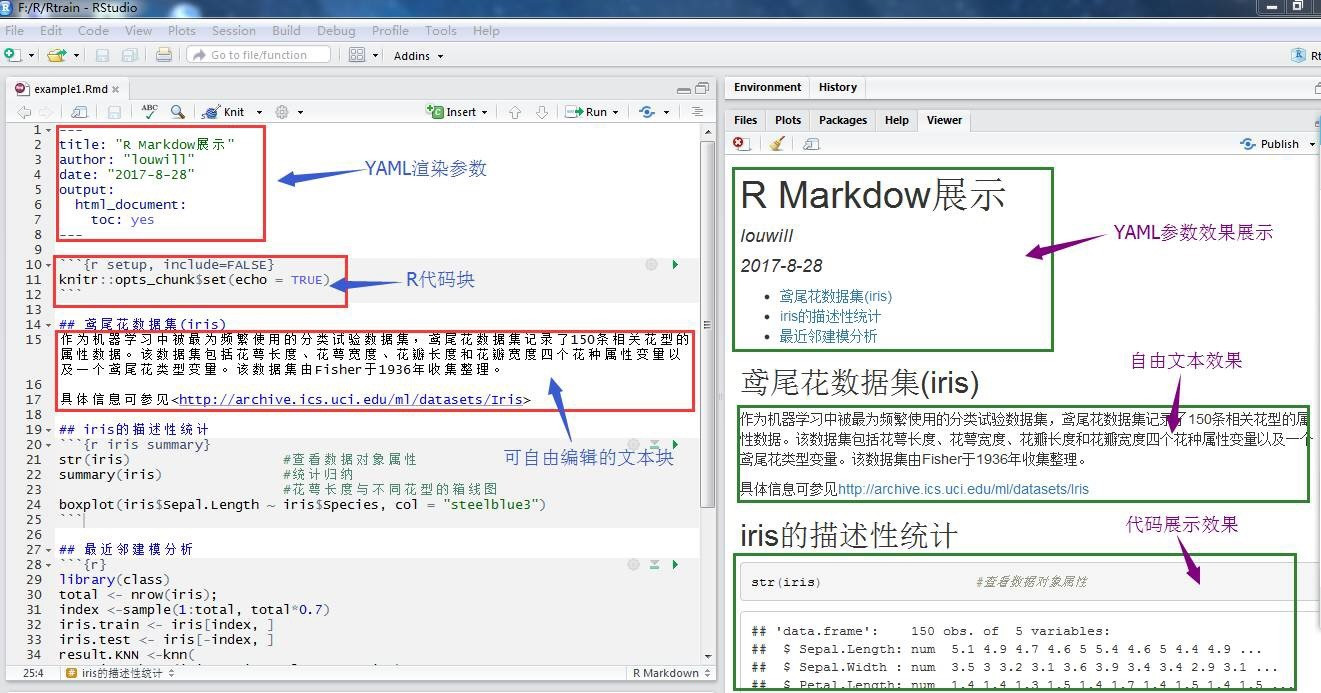1321x693 pixels.
Task: Open the recent files dropdown arrow
Action: [75, 56]
